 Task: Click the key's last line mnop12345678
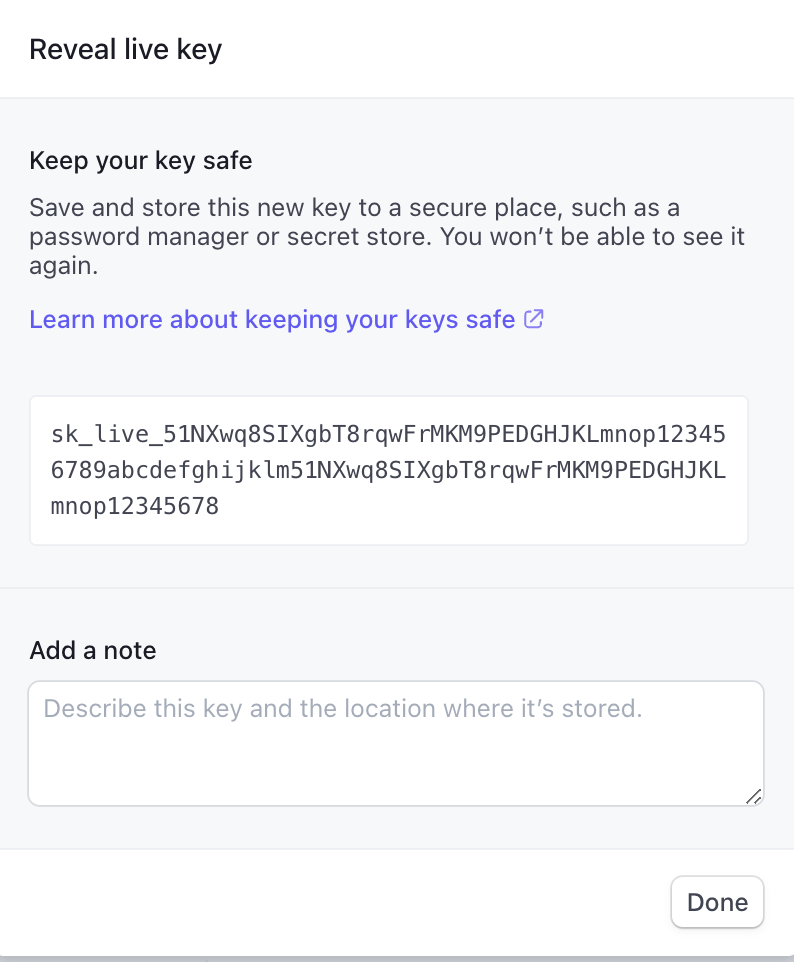pos(135,507)
